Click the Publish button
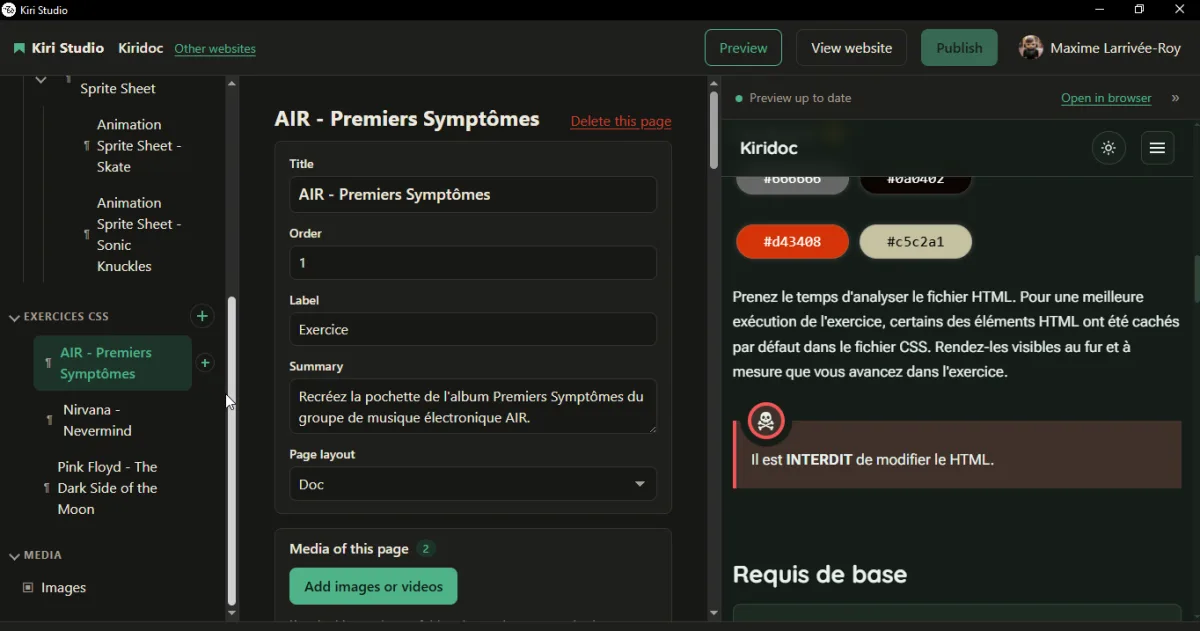Screen dimensions: 1200x631 (959, 48)
